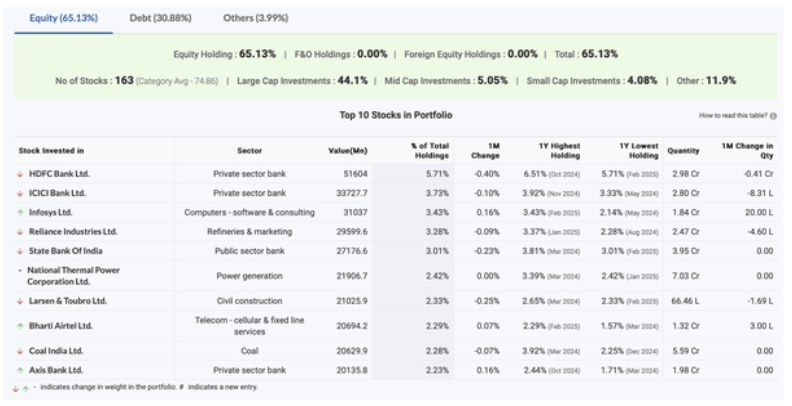This screenshot has height=406, width=792.
Task: Click the red down arrow beside Coal India
Action: tap(20, 351)
